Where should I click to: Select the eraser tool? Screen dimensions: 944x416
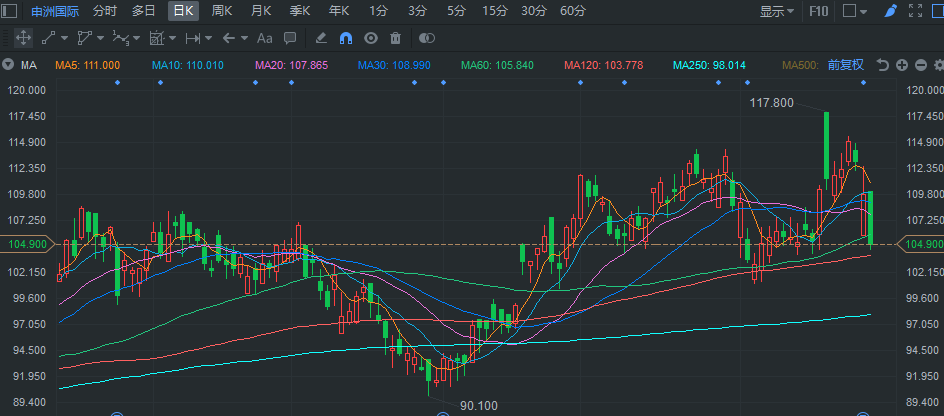[321, 38]
